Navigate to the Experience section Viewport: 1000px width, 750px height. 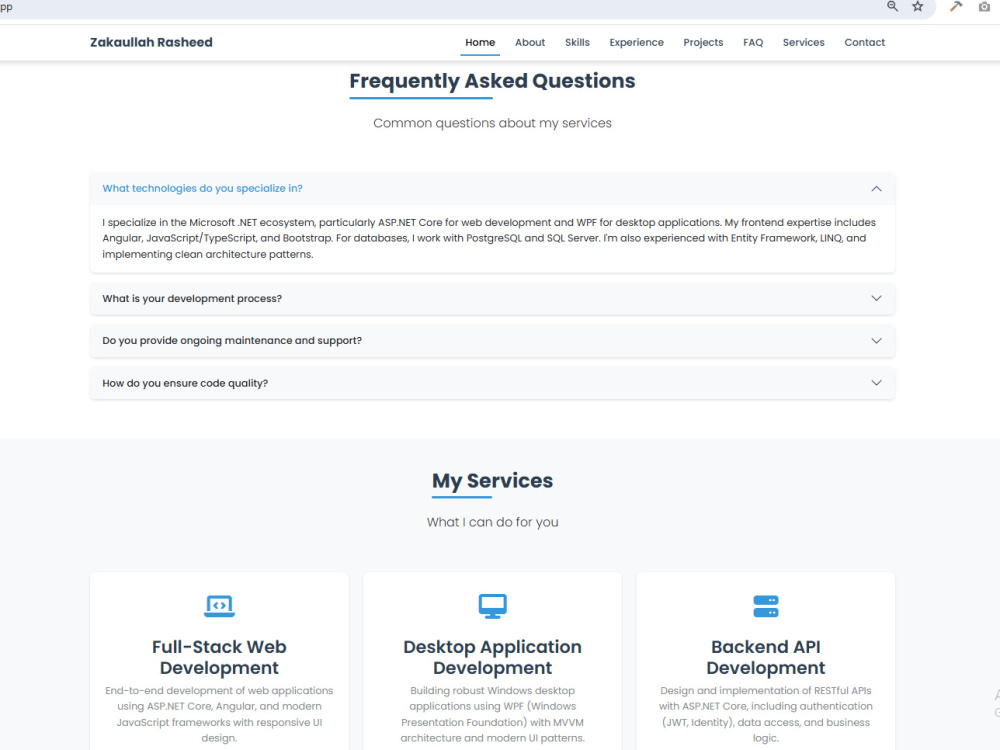(636, 42)
